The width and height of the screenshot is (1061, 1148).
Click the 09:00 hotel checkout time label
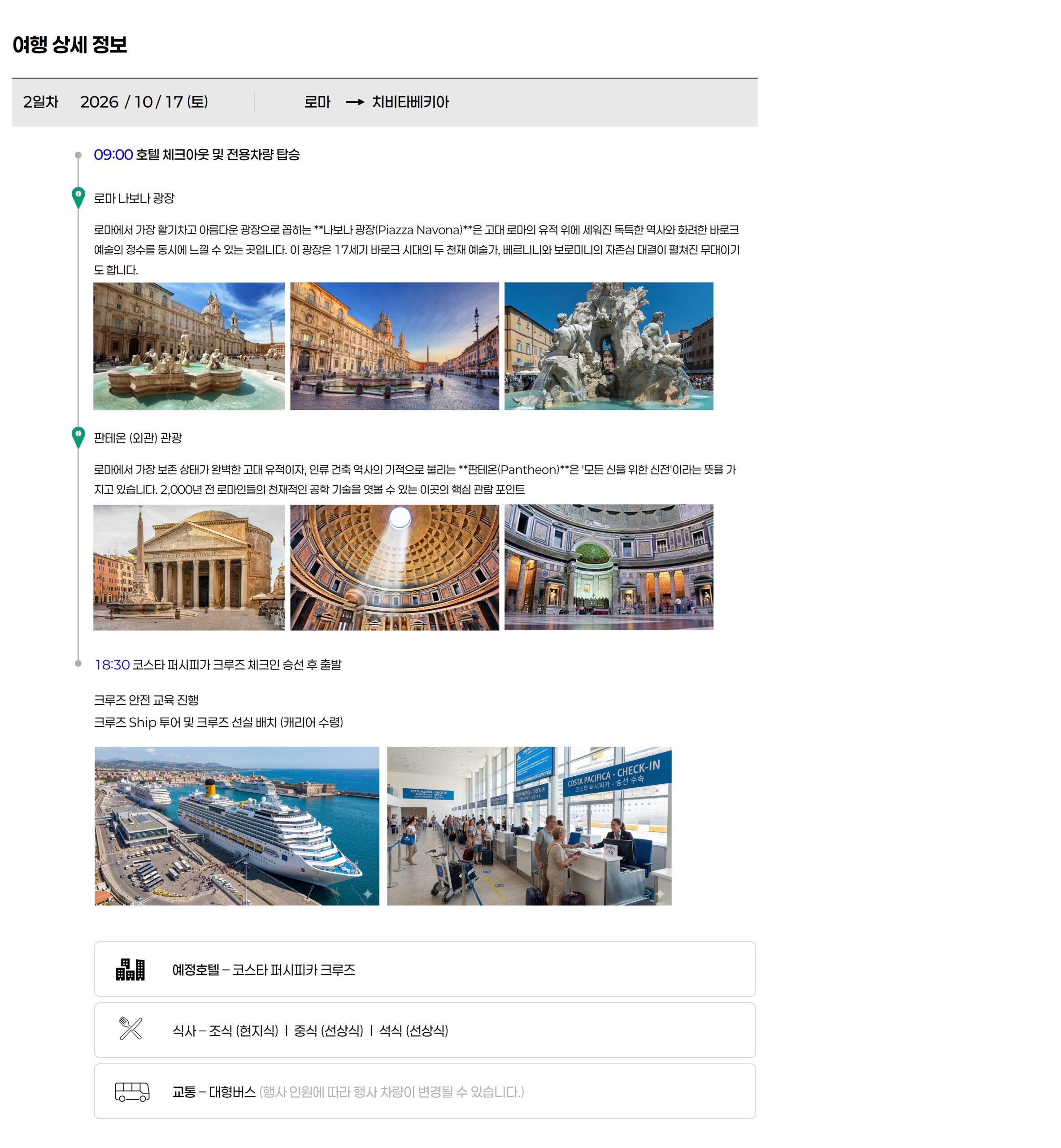pos(113,154)
